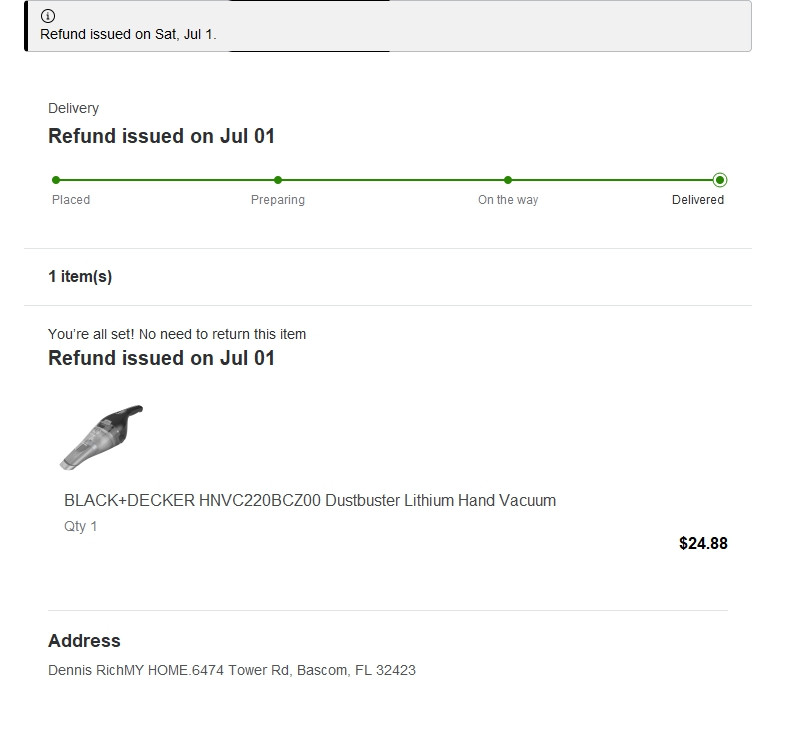Viewport: 800px width, 746px height.
Task: Click the green line between Preparing and On the way
Action: 393,180
